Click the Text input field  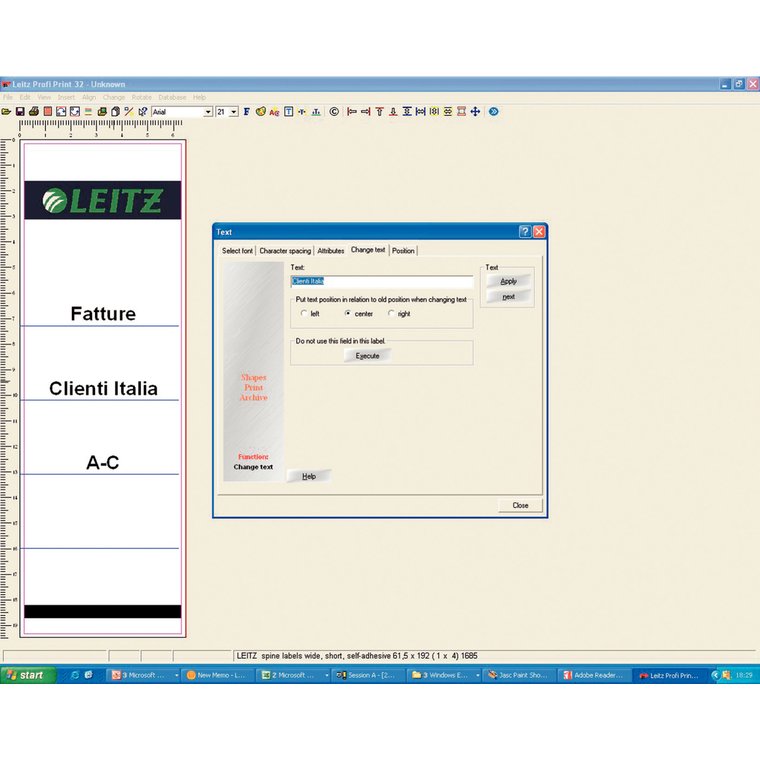pos(382,282)
